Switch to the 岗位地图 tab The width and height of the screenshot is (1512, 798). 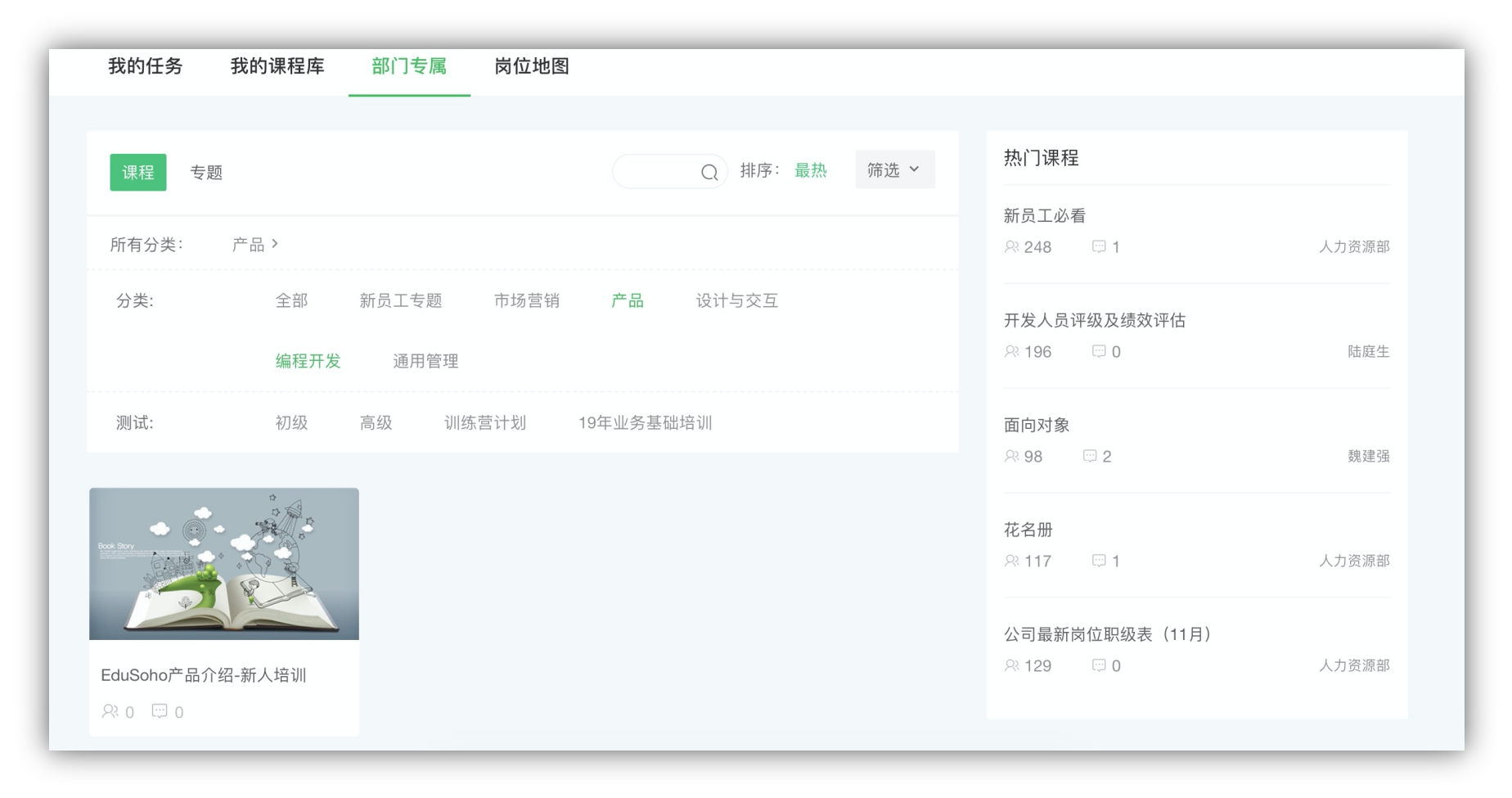[531, 67]
